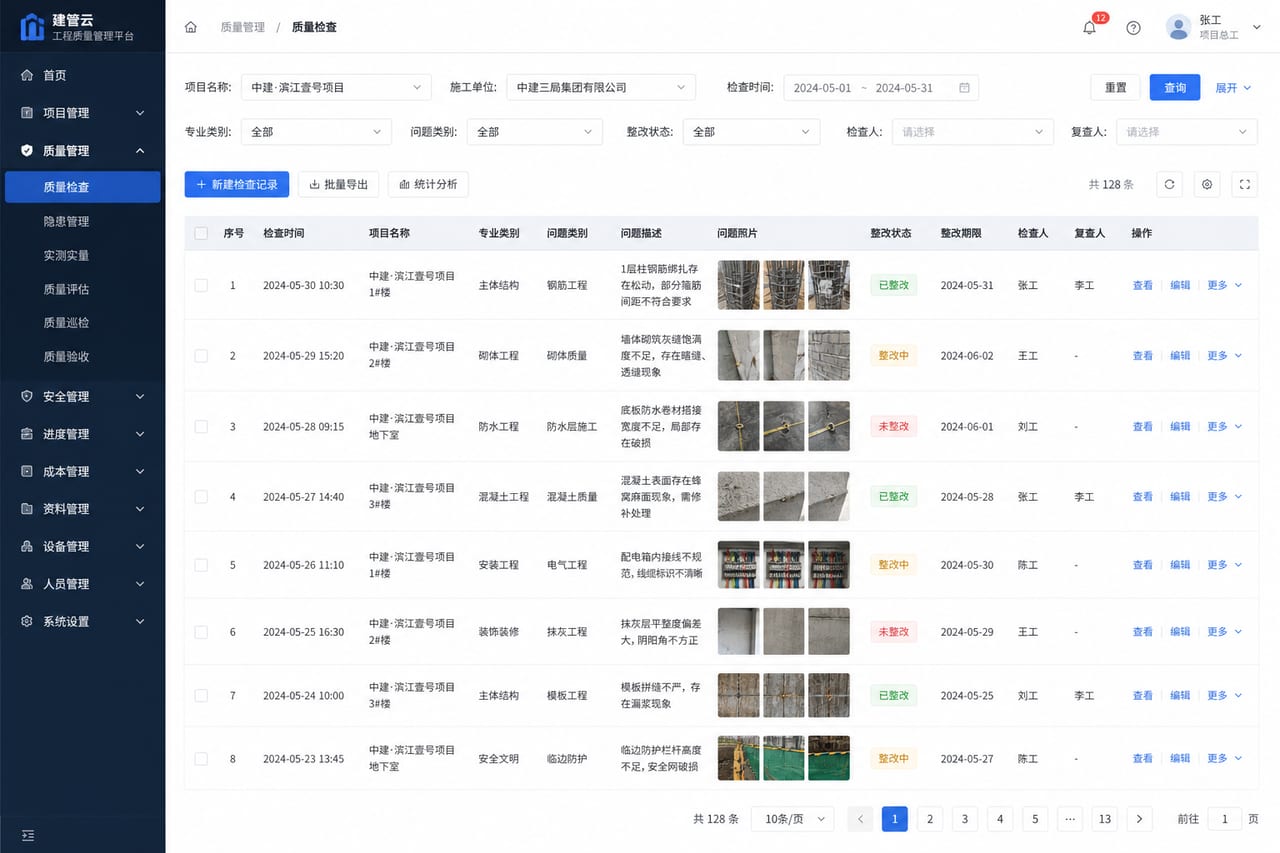The width and height of the screenshot is (1280, 853).
Task: Open the 项目名称 dropdown
Action: click(x=336, y=88)
